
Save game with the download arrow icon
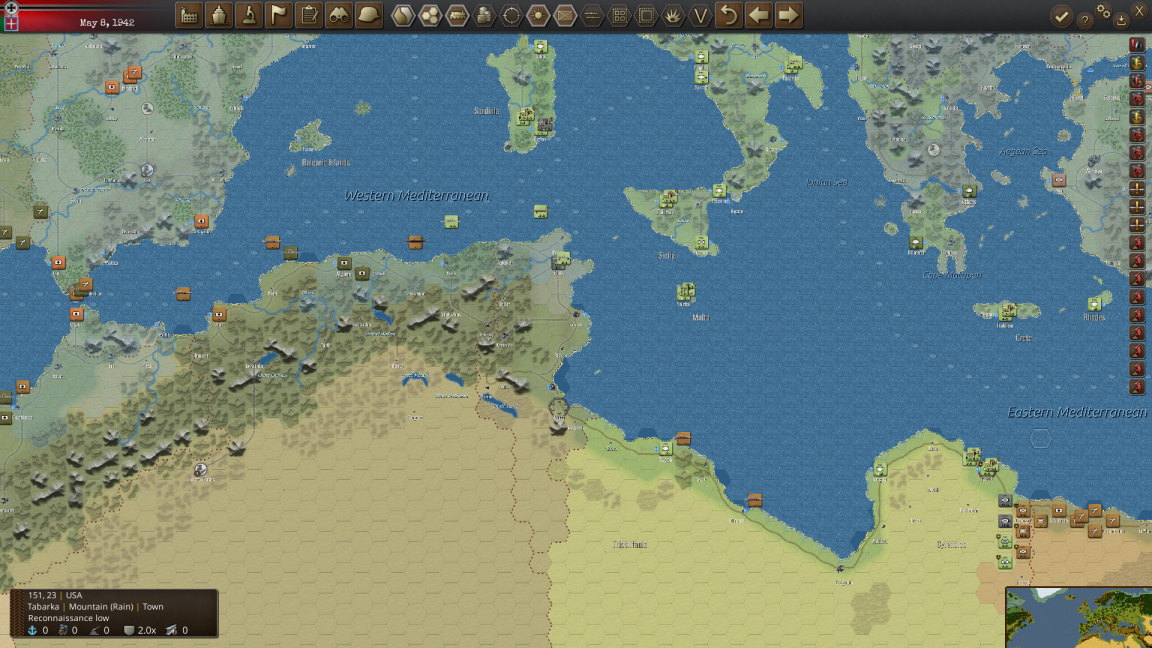pos(1121,21)
